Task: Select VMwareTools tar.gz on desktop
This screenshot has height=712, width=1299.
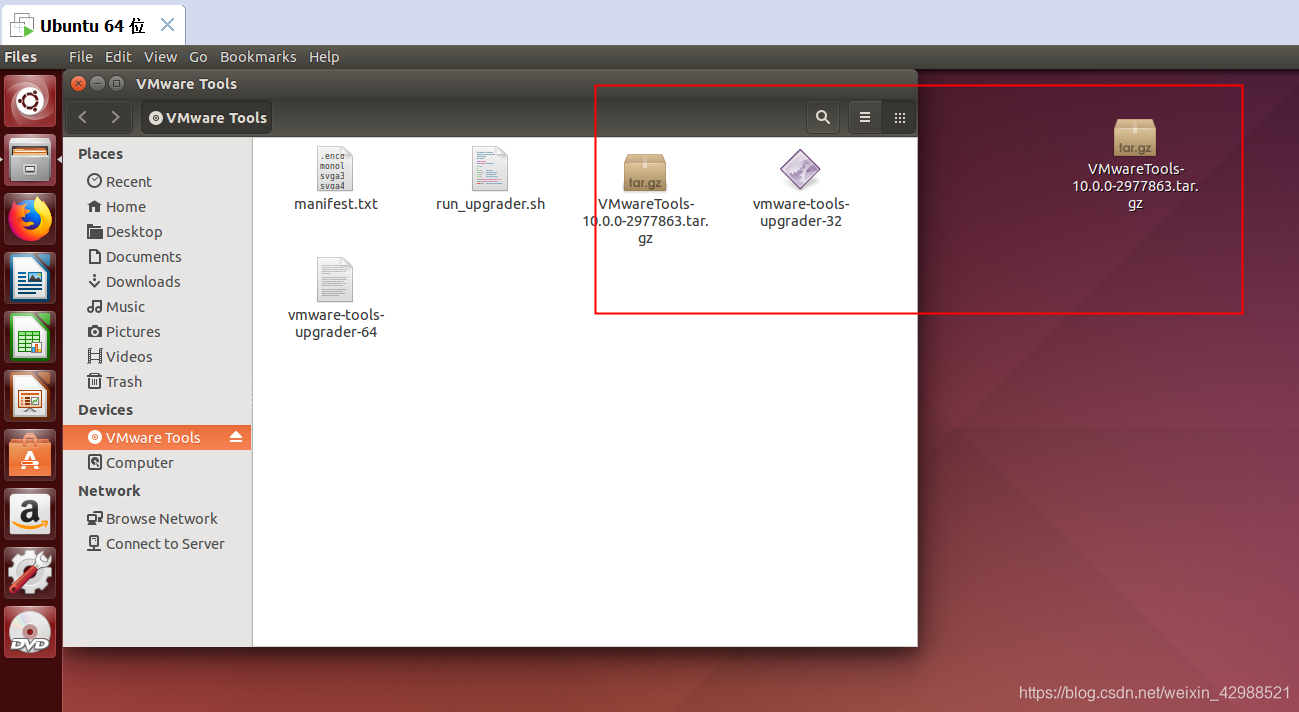Action: tap(1135, 164)
